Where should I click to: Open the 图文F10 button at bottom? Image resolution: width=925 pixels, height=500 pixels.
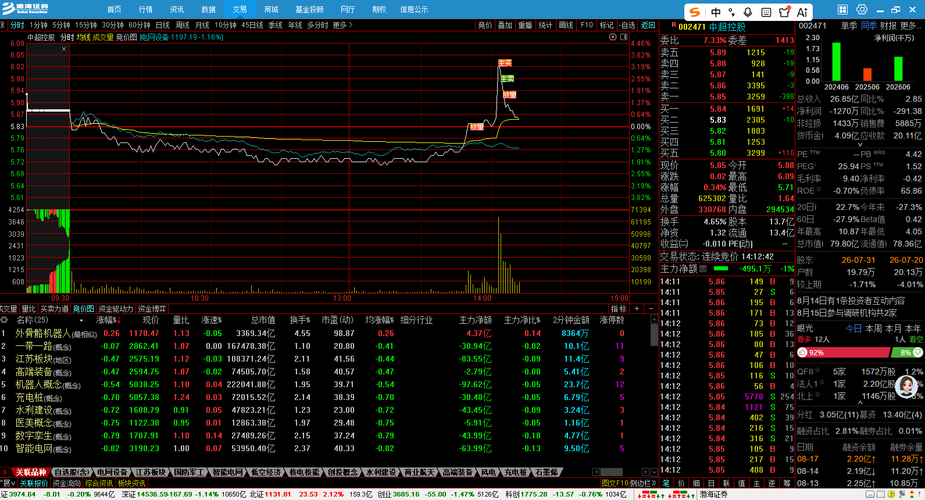[x=614, y=483]
